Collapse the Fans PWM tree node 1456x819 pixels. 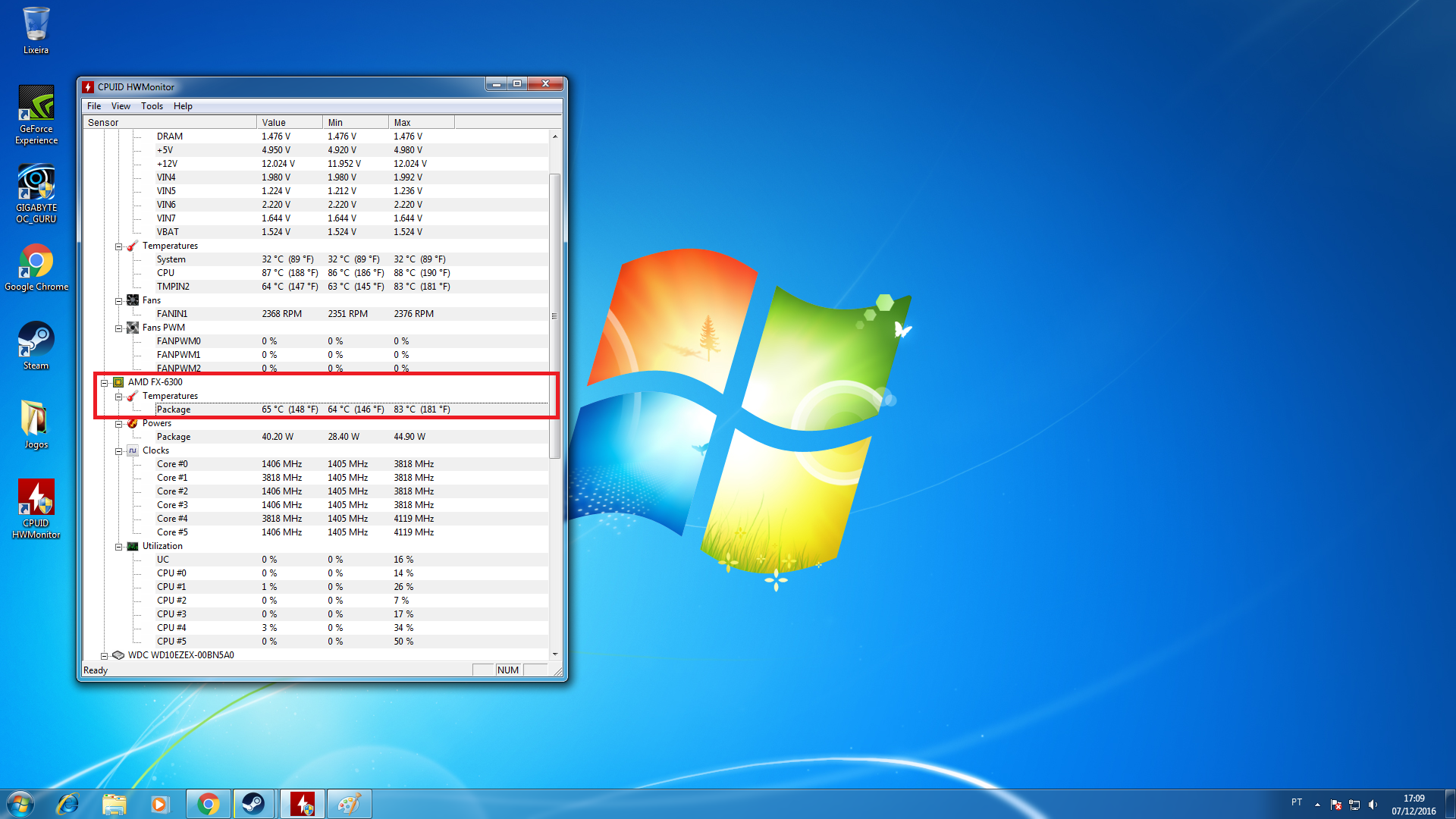coord(118,328)
